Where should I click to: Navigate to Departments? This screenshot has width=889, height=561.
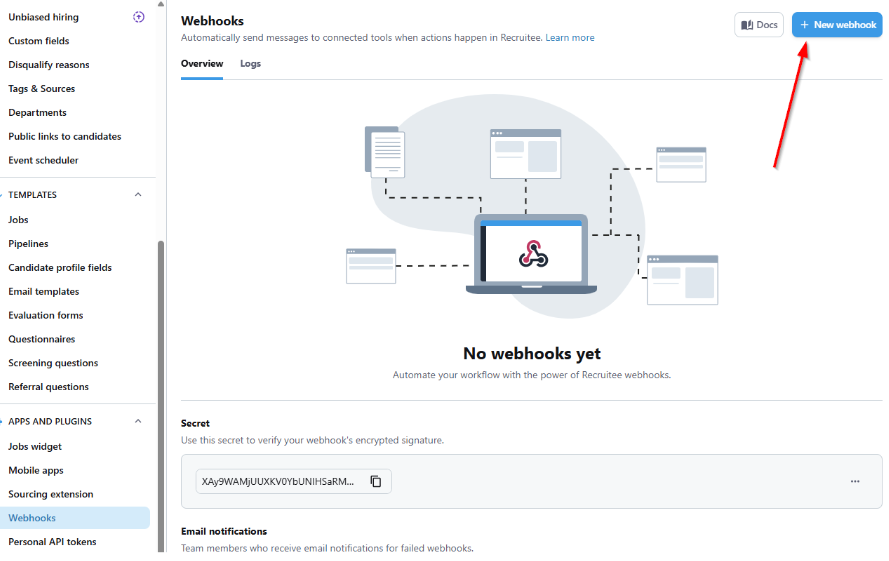37,112
